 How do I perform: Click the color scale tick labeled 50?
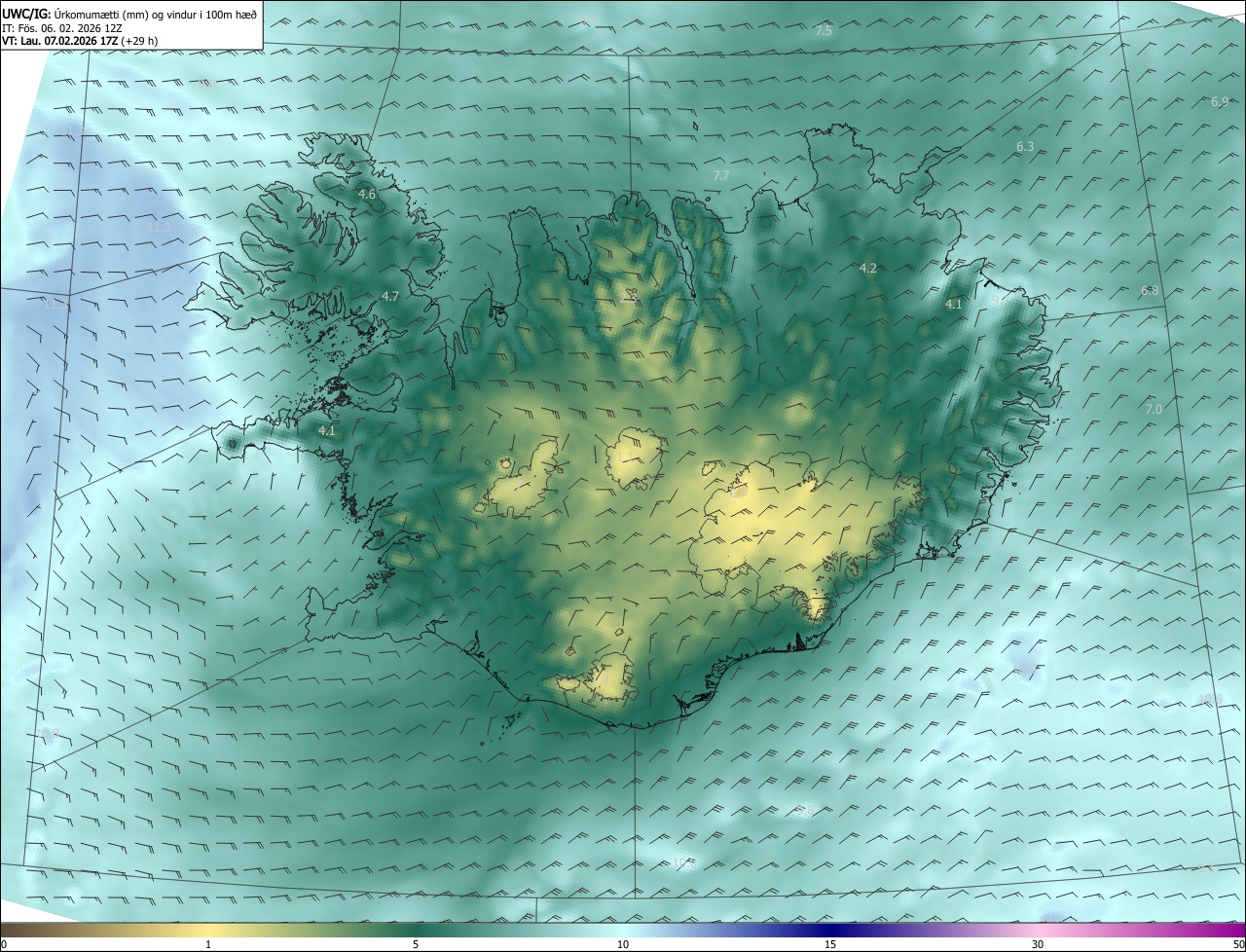(1238, 945)
